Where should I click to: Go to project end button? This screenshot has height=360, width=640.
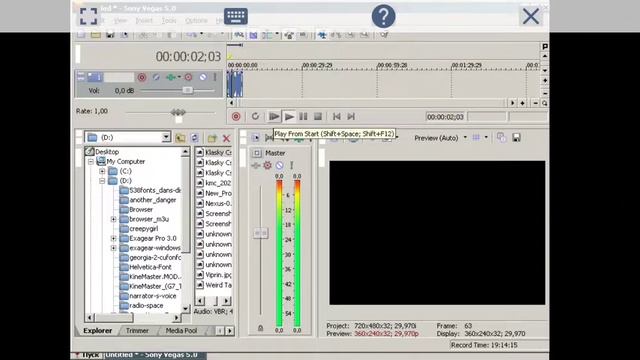[351, 117]
